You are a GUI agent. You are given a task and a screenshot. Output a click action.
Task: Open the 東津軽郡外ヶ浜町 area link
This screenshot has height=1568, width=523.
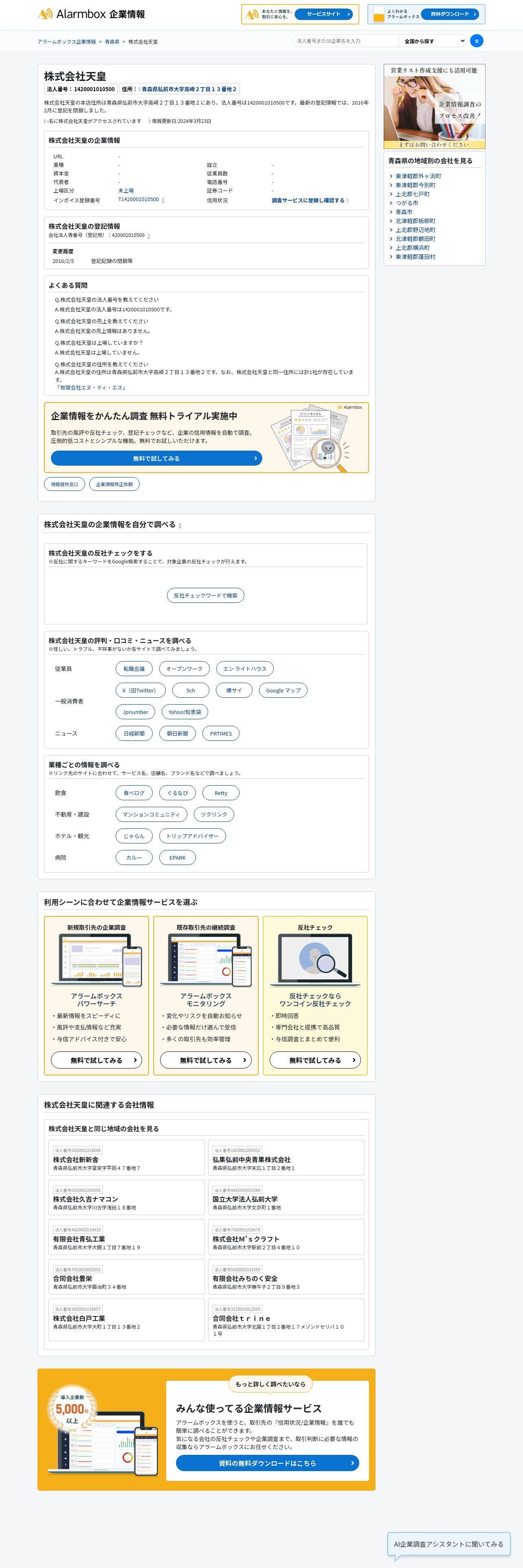(418, 177)
